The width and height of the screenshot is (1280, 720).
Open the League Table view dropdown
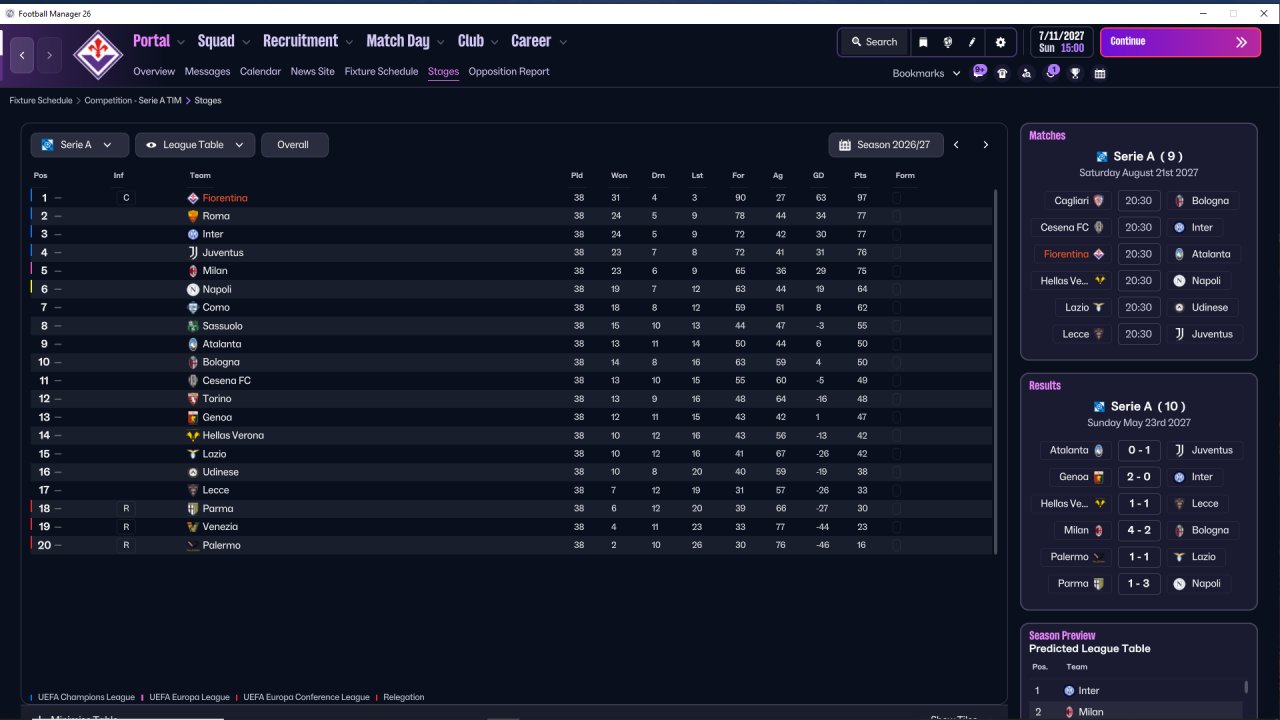[x=195, y=145]
